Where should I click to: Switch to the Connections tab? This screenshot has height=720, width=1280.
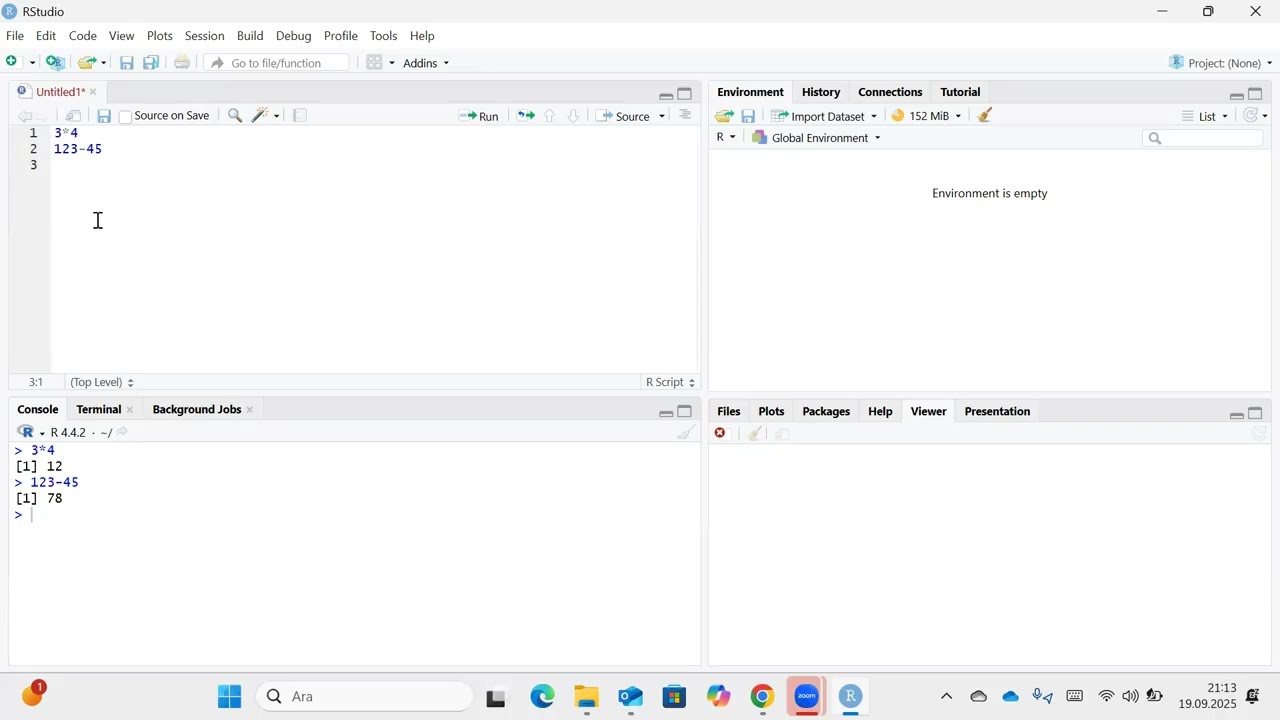(x=890, y=92)
